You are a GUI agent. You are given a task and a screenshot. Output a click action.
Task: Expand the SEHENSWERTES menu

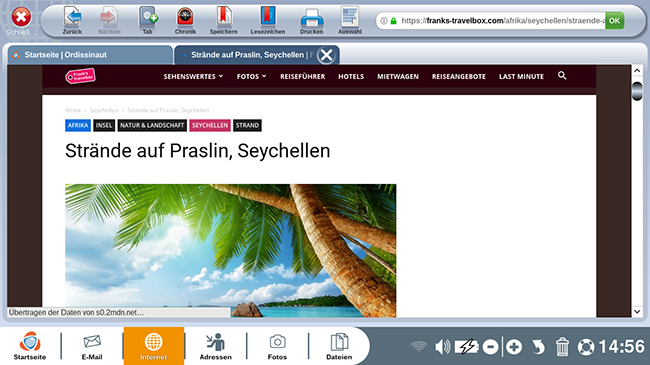tap(193, 76)
